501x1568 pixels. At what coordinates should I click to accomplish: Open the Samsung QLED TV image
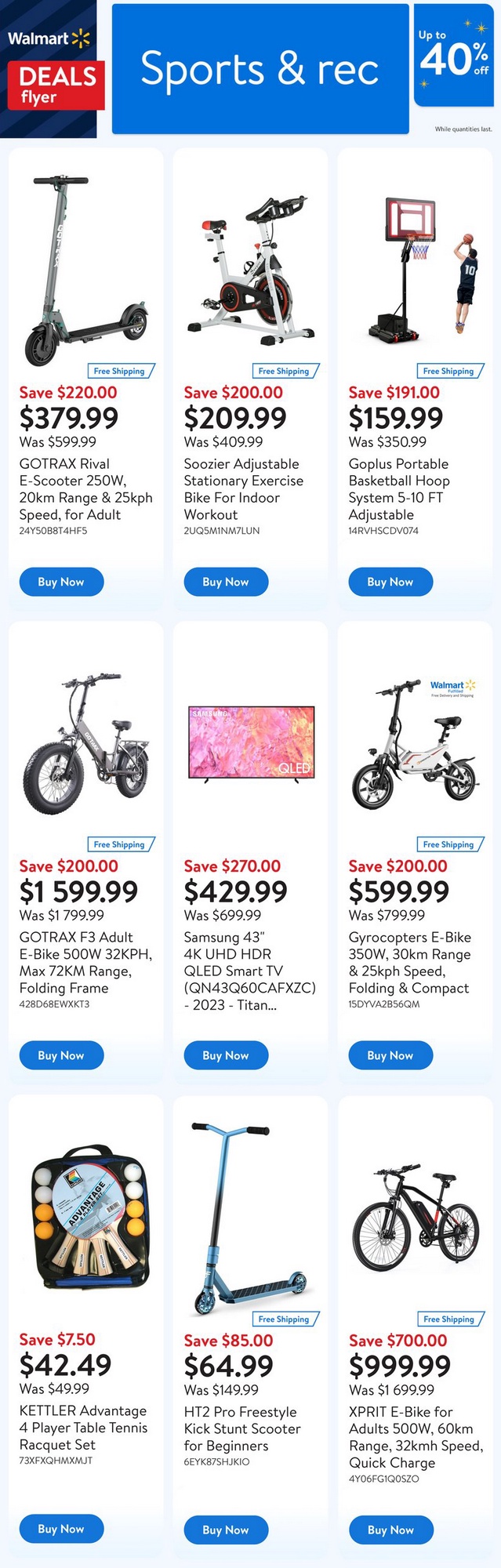[250, 742]
